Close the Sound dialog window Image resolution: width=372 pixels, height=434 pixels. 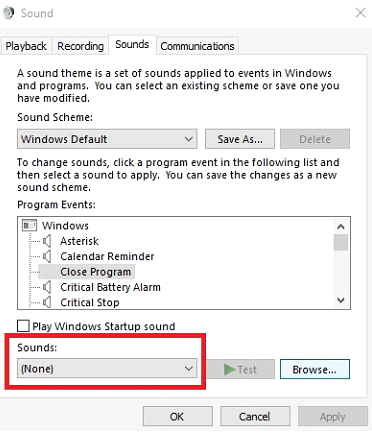pyautogui.click(x=360, y=13)
